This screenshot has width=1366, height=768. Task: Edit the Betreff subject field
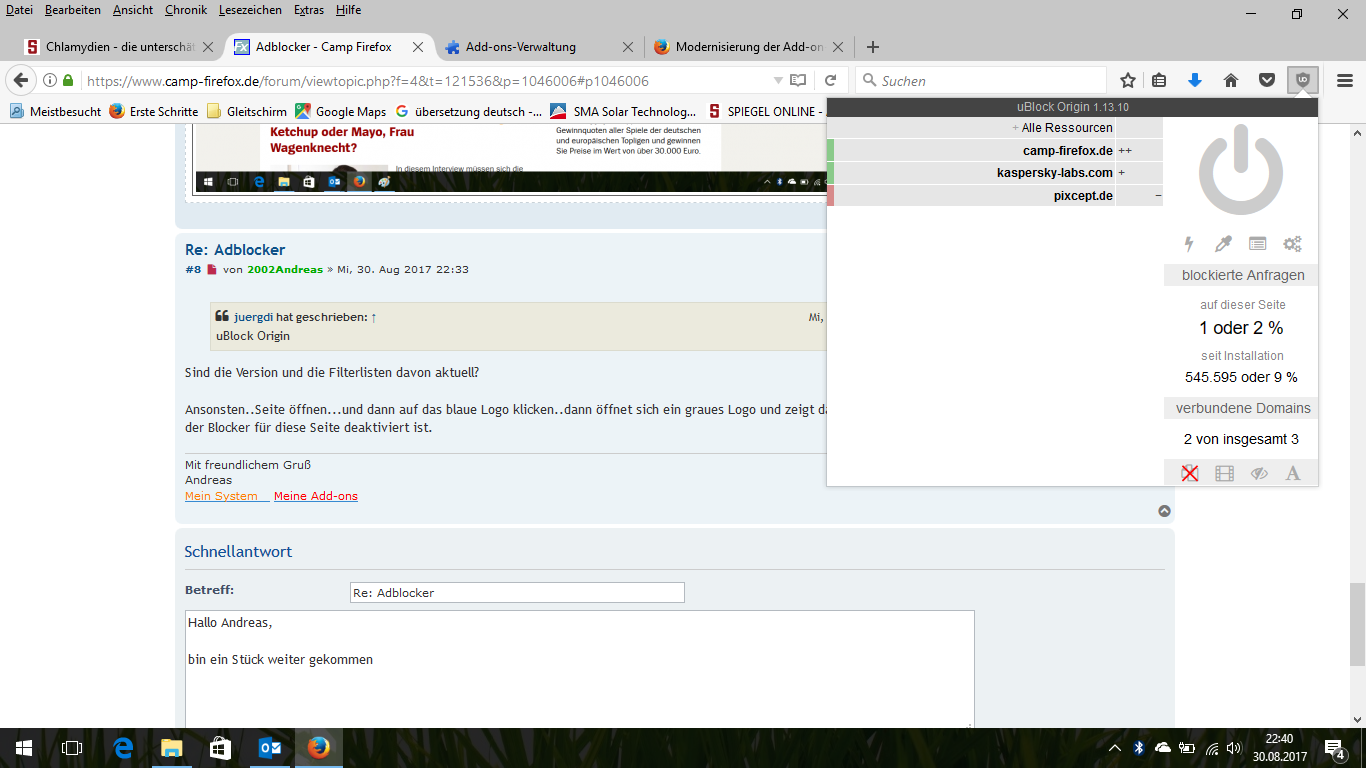coord(517,593)
